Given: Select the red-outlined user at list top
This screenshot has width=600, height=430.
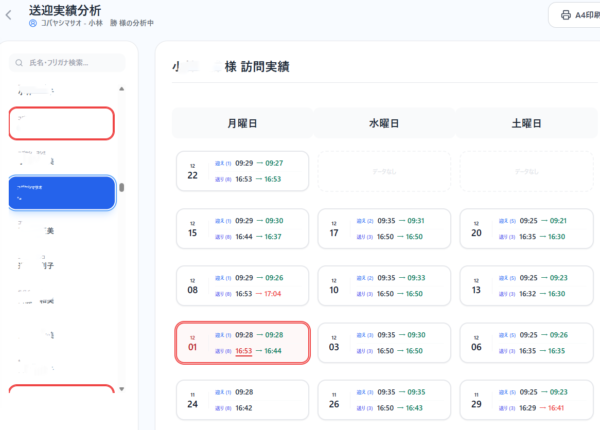Looking at the screenshot, I should pyautogui.click(x=61, y=123).
